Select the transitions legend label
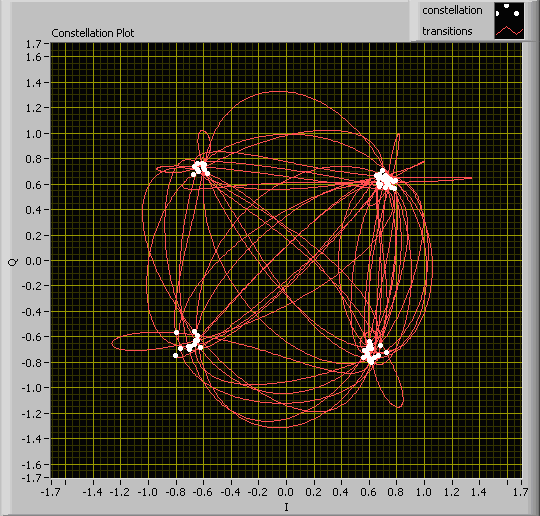 pyautogui.click(x=447, y=31)
